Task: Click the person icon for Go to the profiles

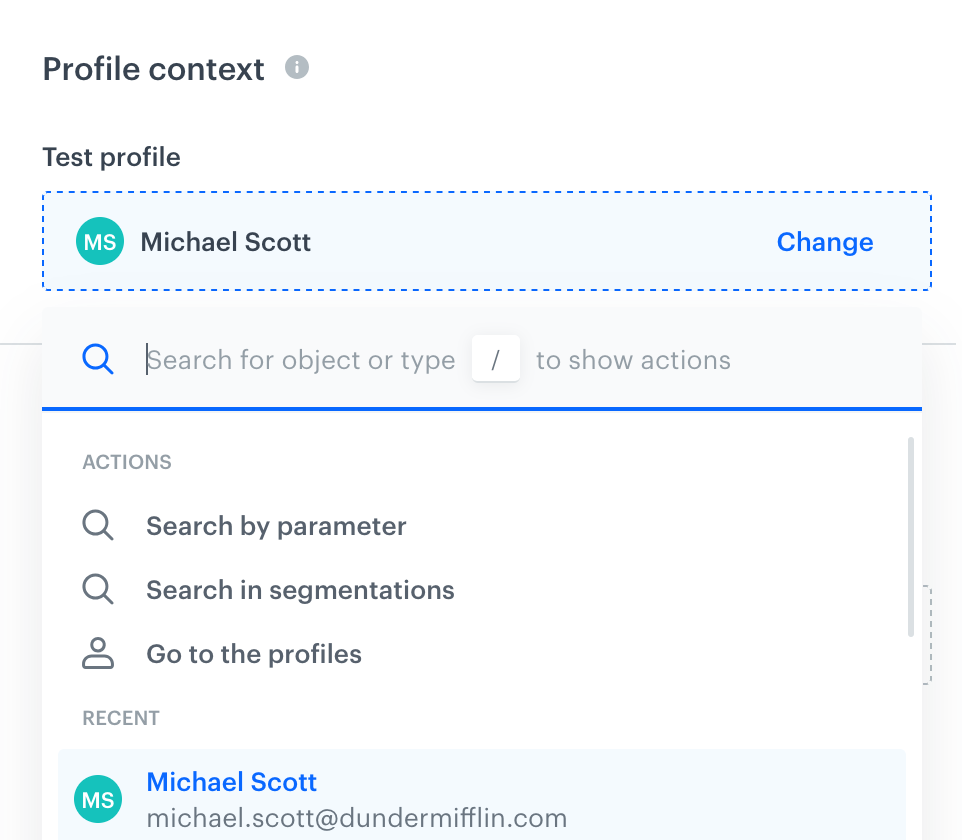Action: (x=98, y=654)
